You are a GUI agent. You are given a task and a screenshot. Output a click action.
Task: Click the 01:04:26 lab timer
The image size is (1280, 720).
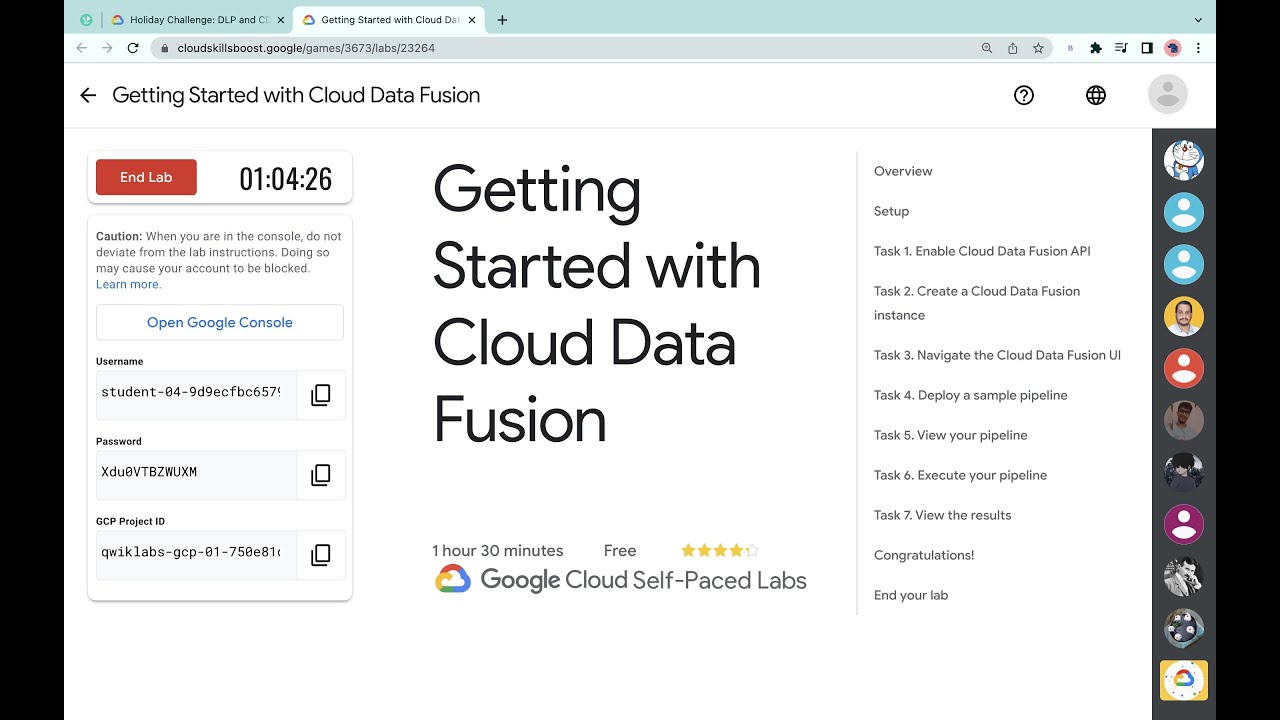tap(285, 179)
